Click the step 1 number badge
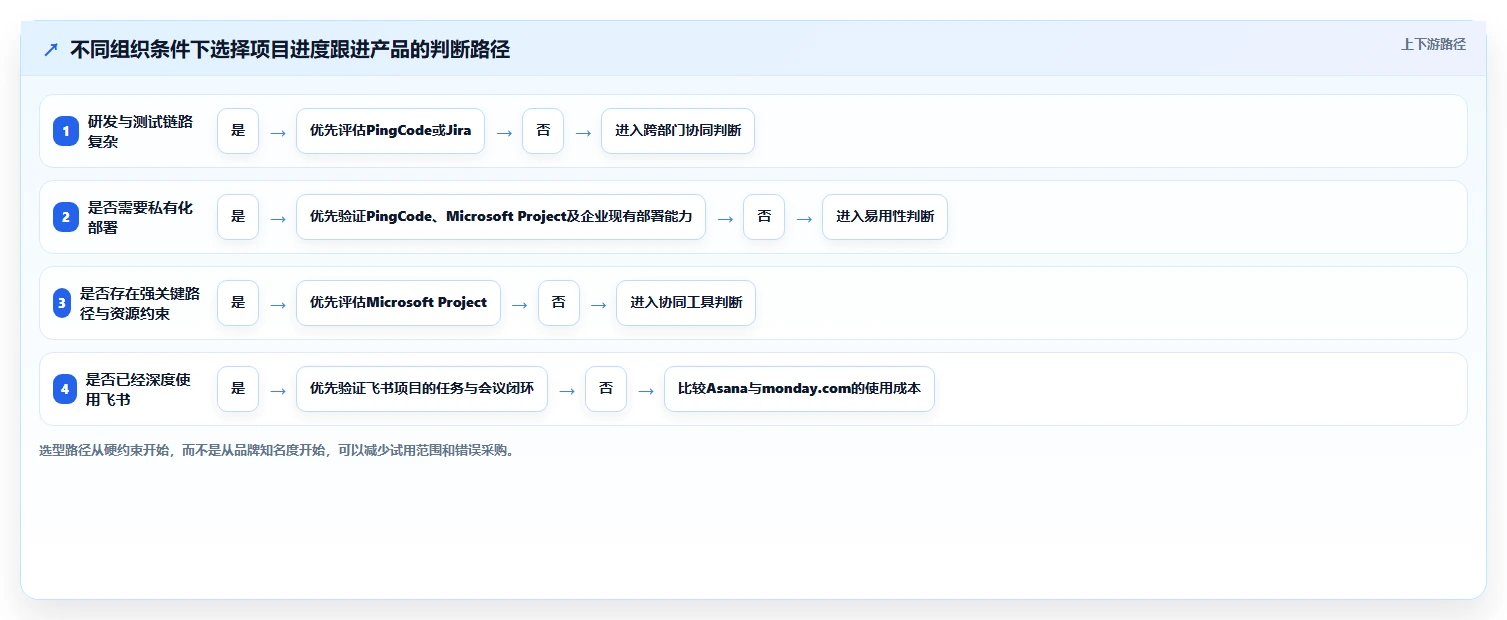Screen dimensions: 1507x620 click(x=66, y=131)
